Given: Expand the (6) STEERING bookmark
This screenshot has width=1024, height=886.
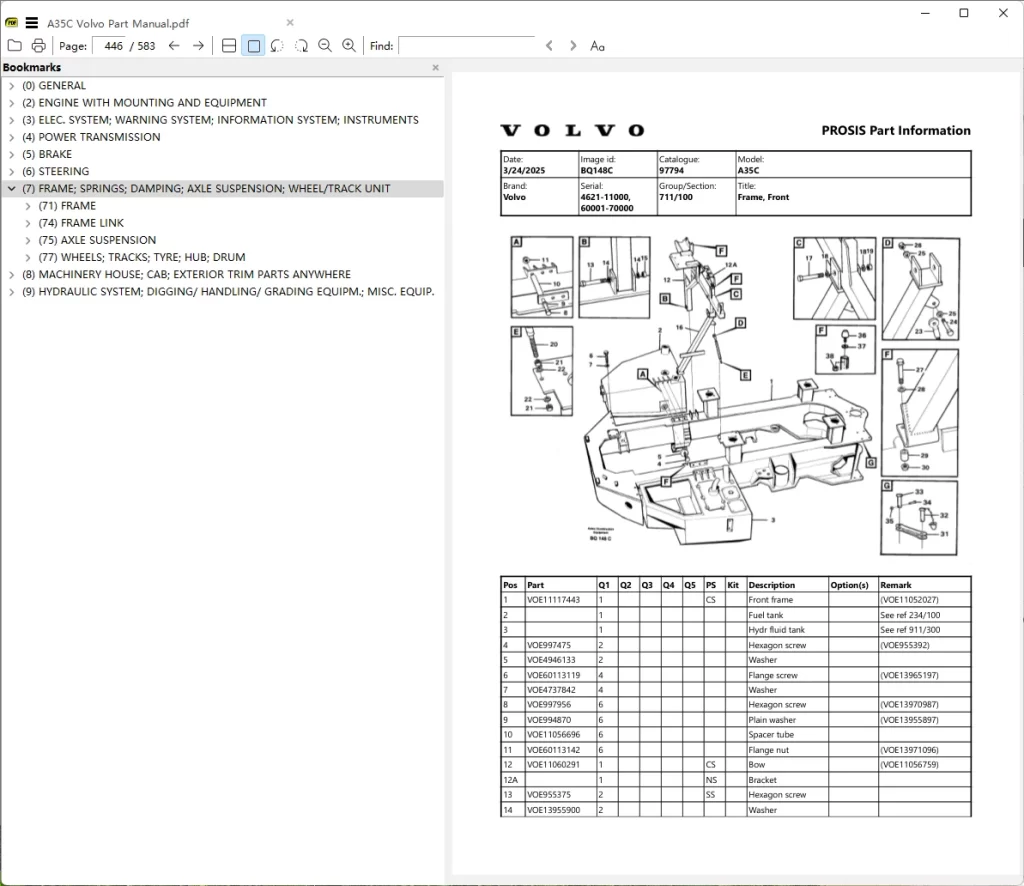Looking at the screenshot, I should pyautogui.click(x=11, y=171).
